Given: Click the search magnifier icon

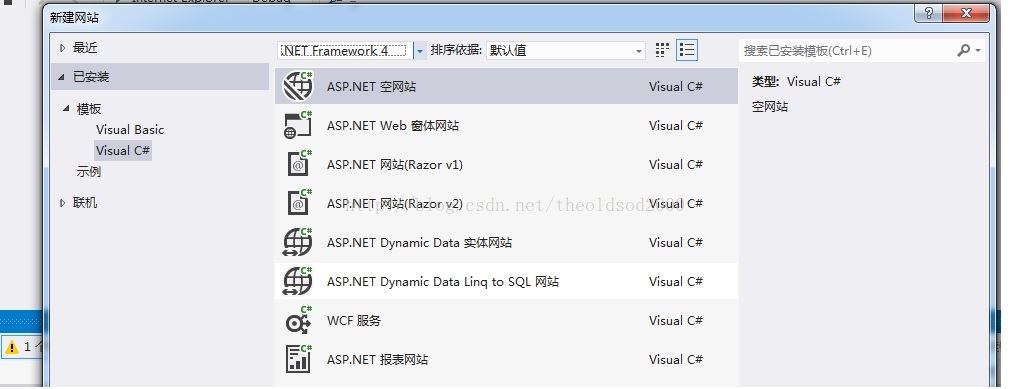Looking at the screenshot, I should (x=964, y=50).
